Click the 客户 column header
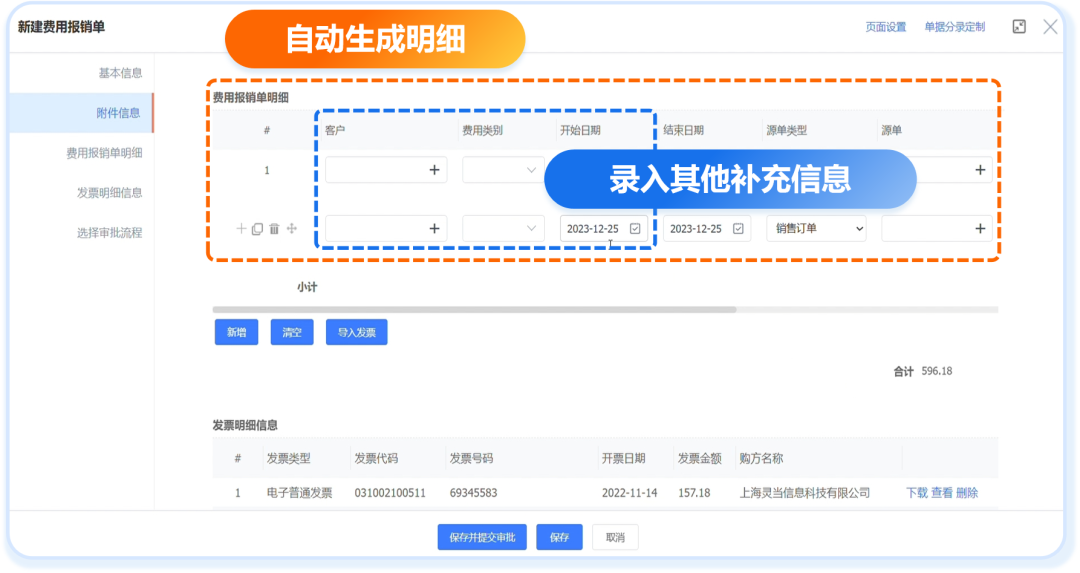This screenshot has width=1080, height=573. 335,130
